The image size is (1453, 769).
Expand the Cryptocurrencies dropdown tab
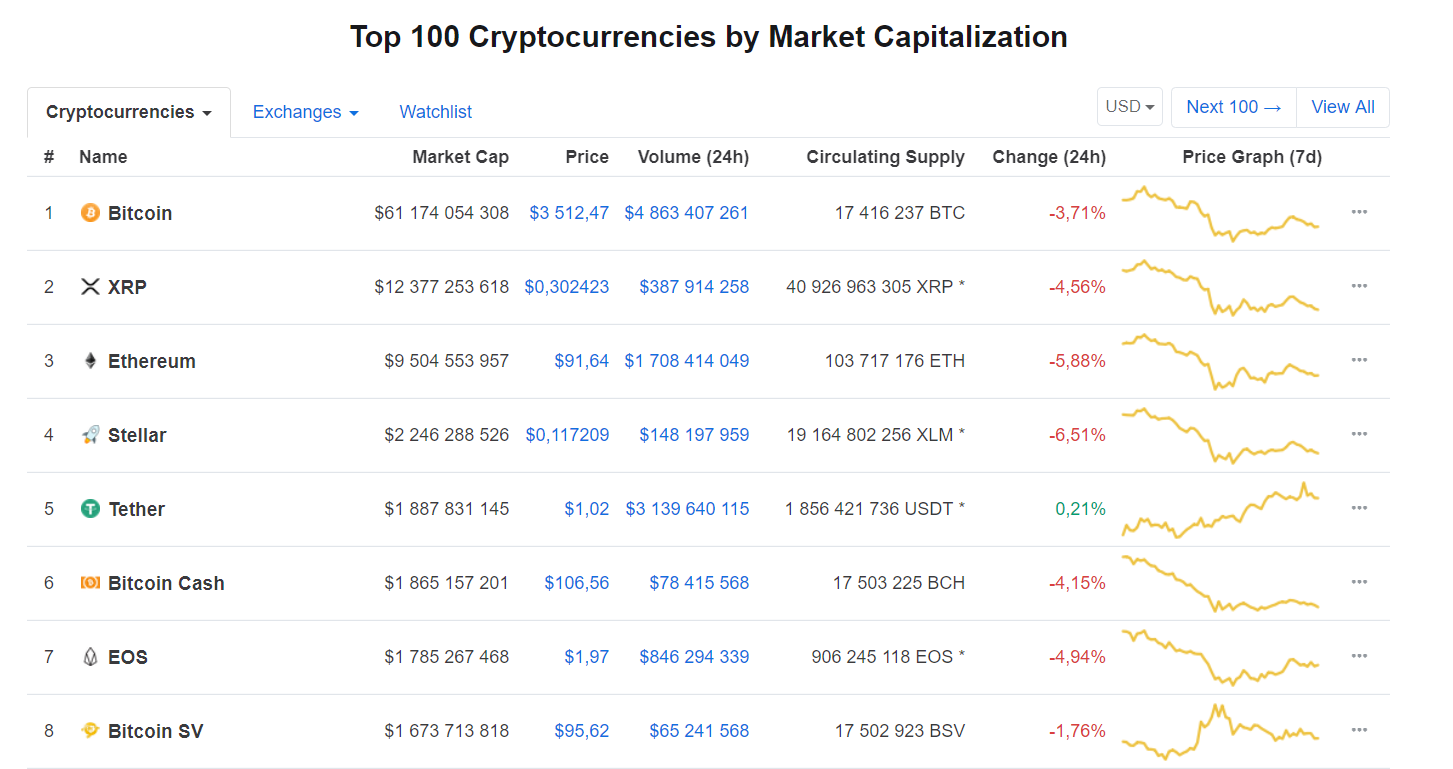129,112
